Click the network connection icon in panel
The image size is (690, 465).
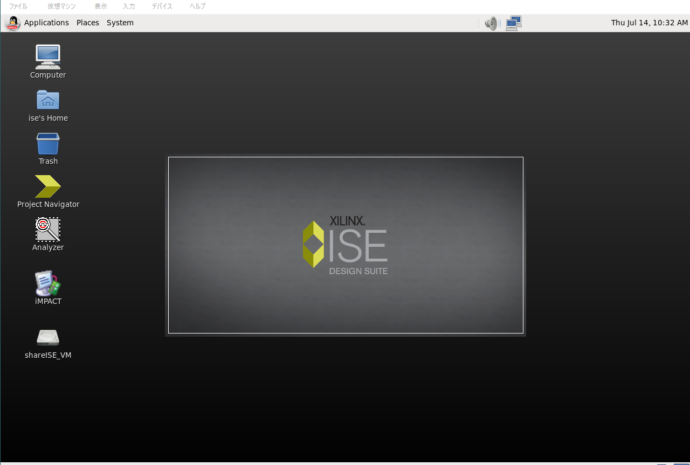(x=514, y=23)
